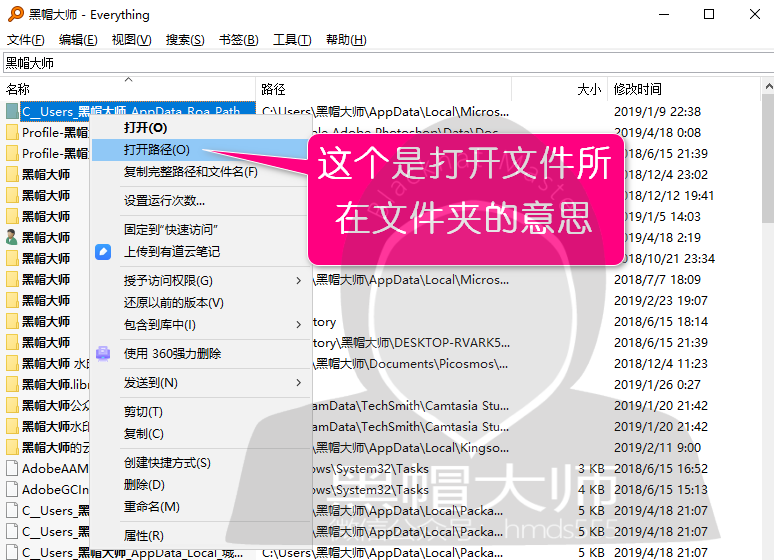Click date 2018/6/15 16:52
This screenshot has width=774, height=560.
(660, 469)
